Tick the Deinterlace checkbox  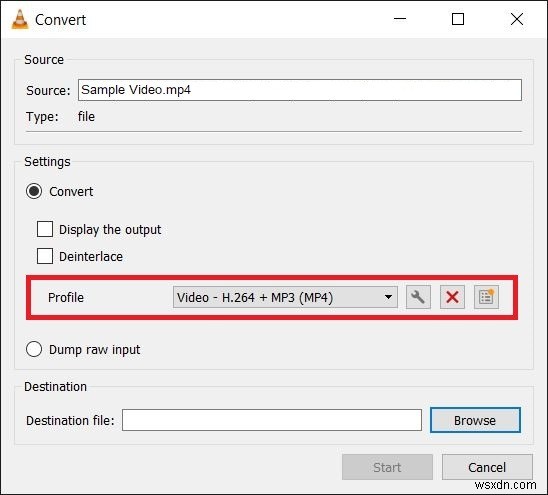tap(45, 256)
